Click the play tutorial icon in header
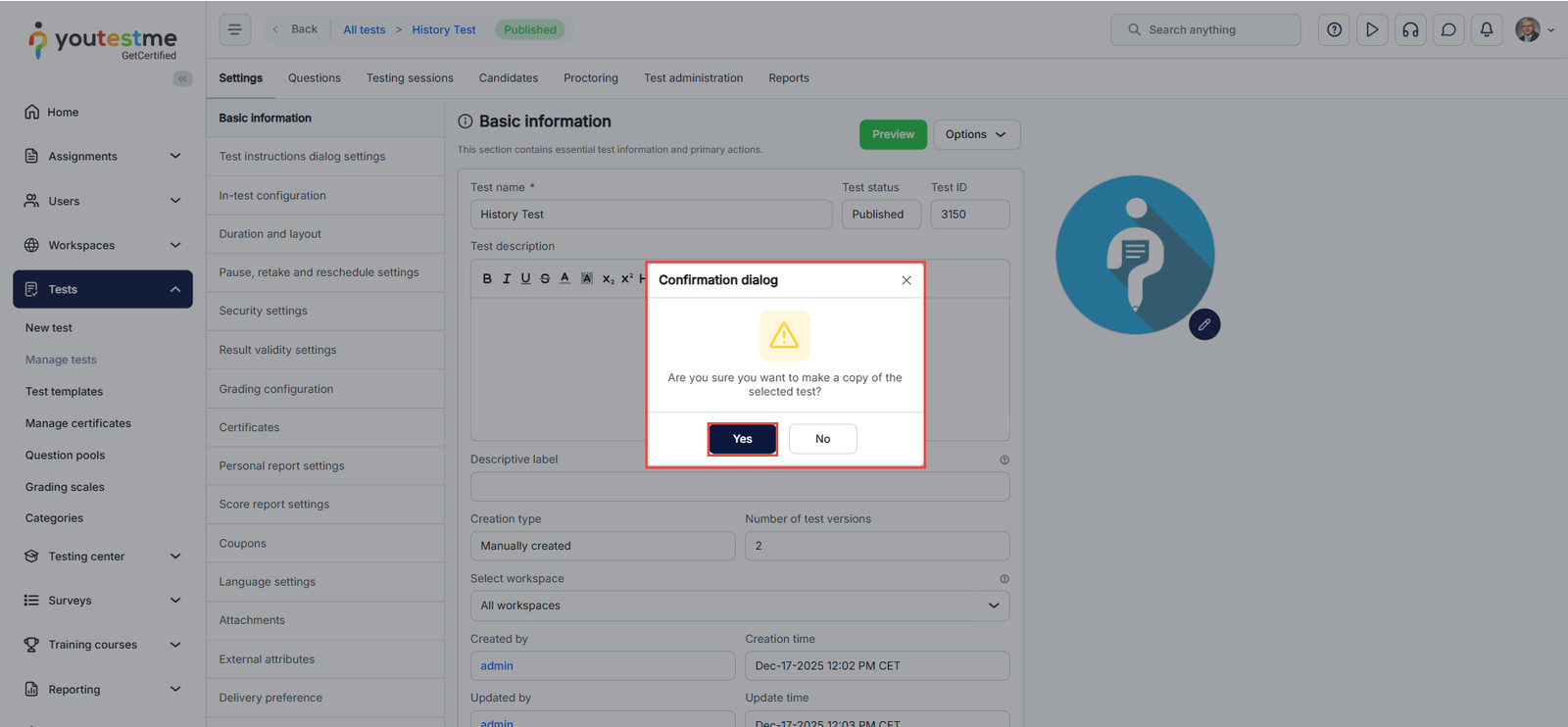1568x727 pixels. 1372,29
